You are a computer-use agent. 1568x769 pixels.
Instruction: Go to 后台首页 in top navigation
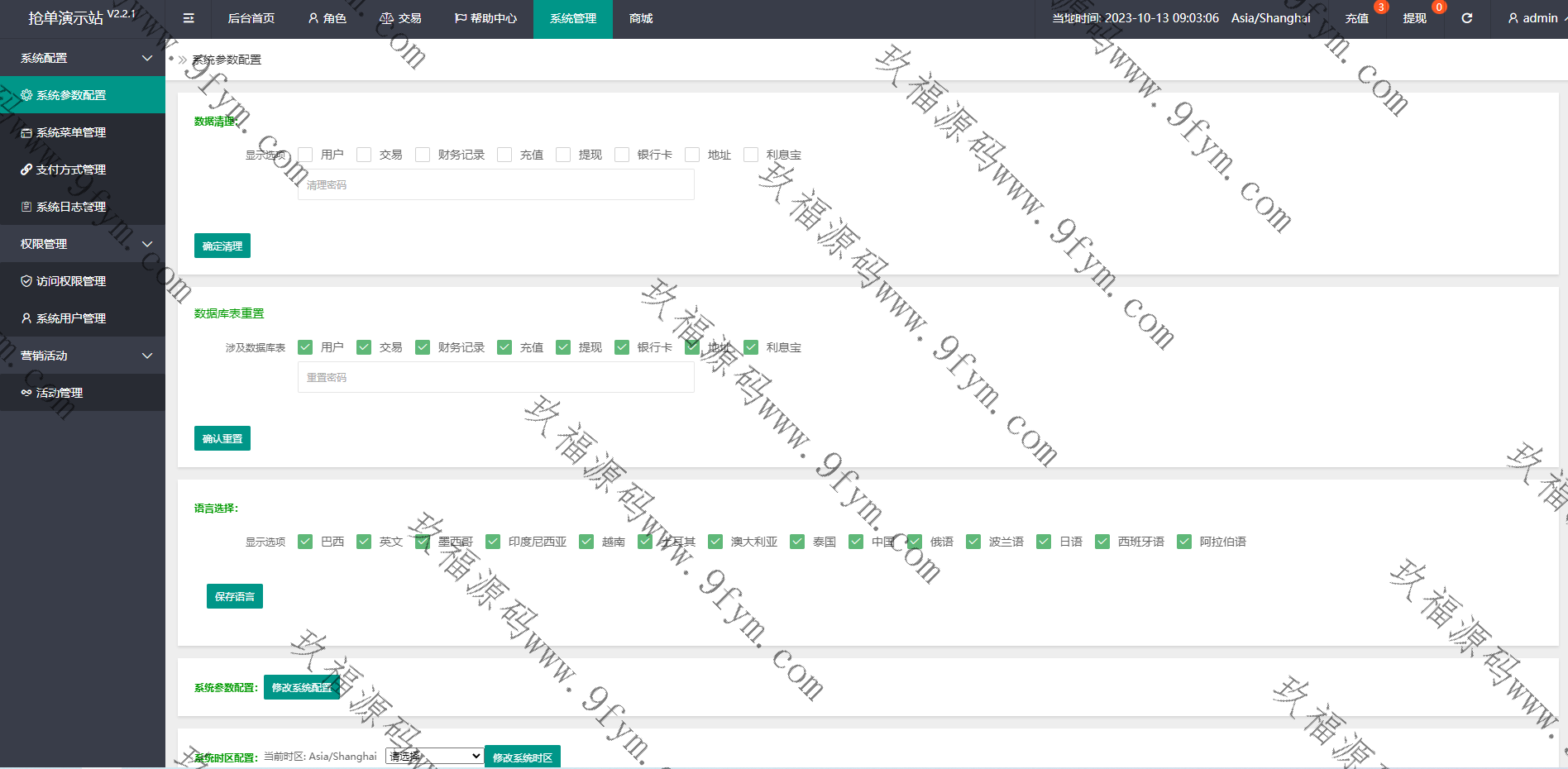coord(251,18)
